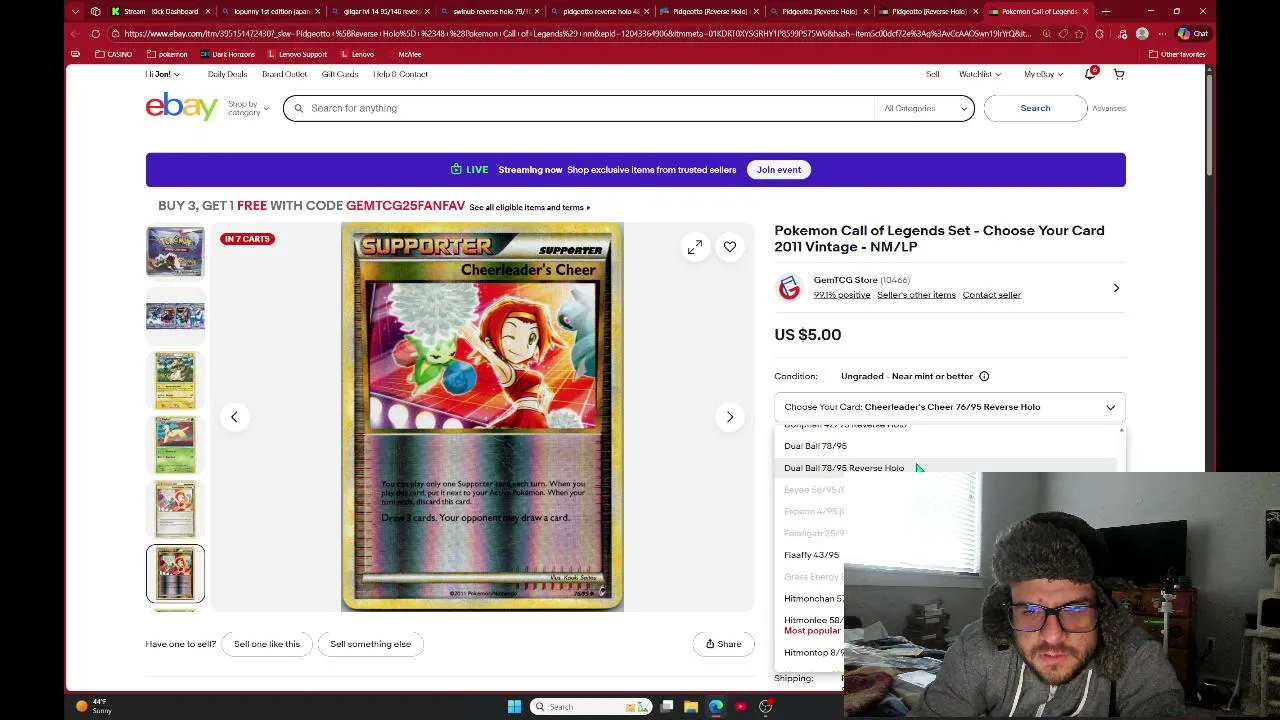
Task: Open the condition info icon
Action: pyautogui.click(x=984, y=376)
